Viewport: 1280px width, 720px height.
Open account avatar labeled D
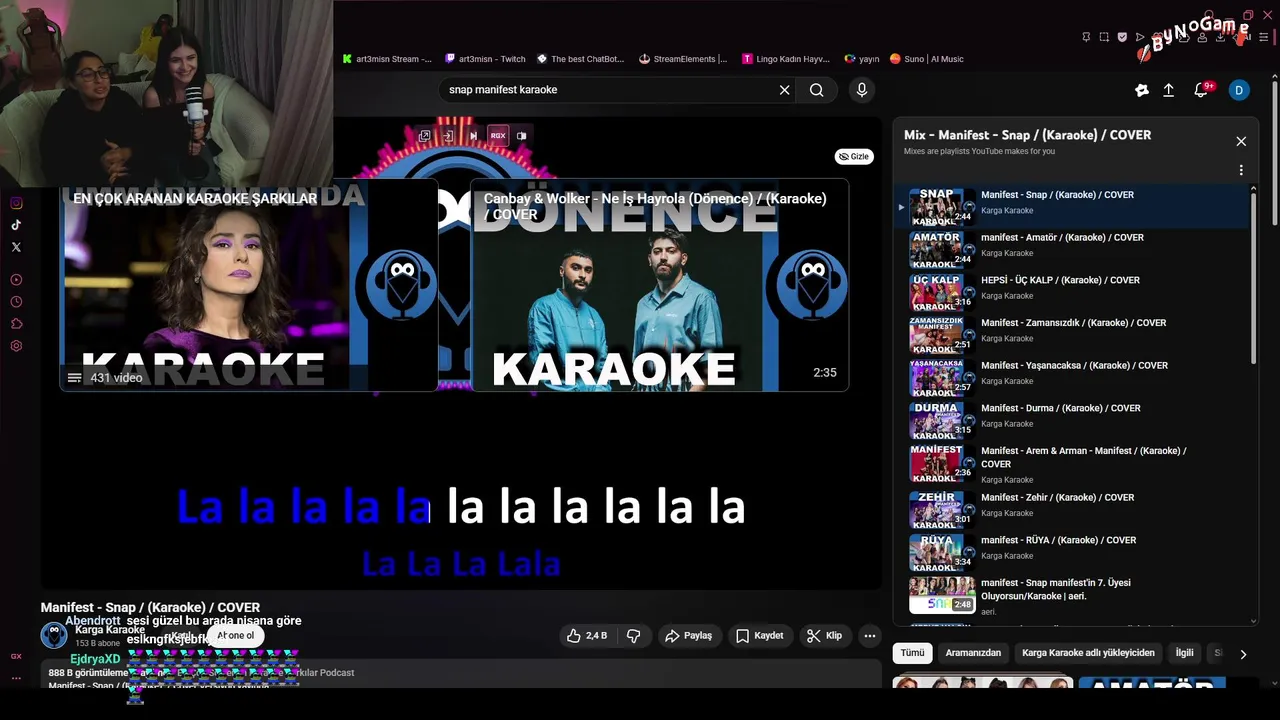pos(1239,90)
